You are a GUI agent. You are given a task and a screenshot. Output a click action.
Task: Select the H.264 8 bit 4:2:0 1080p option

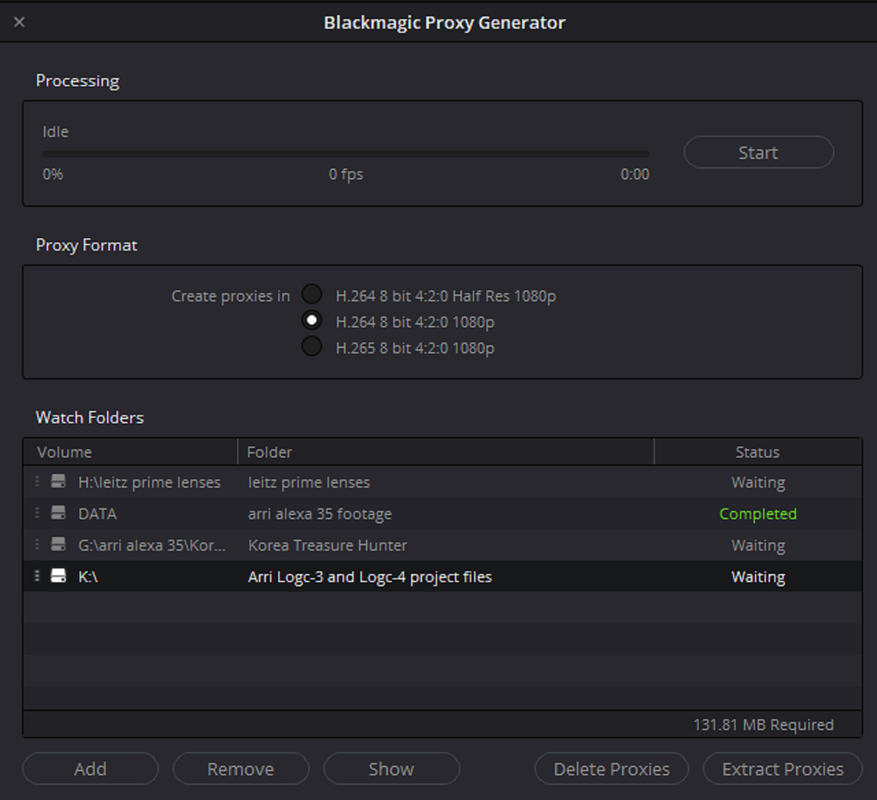313,321
